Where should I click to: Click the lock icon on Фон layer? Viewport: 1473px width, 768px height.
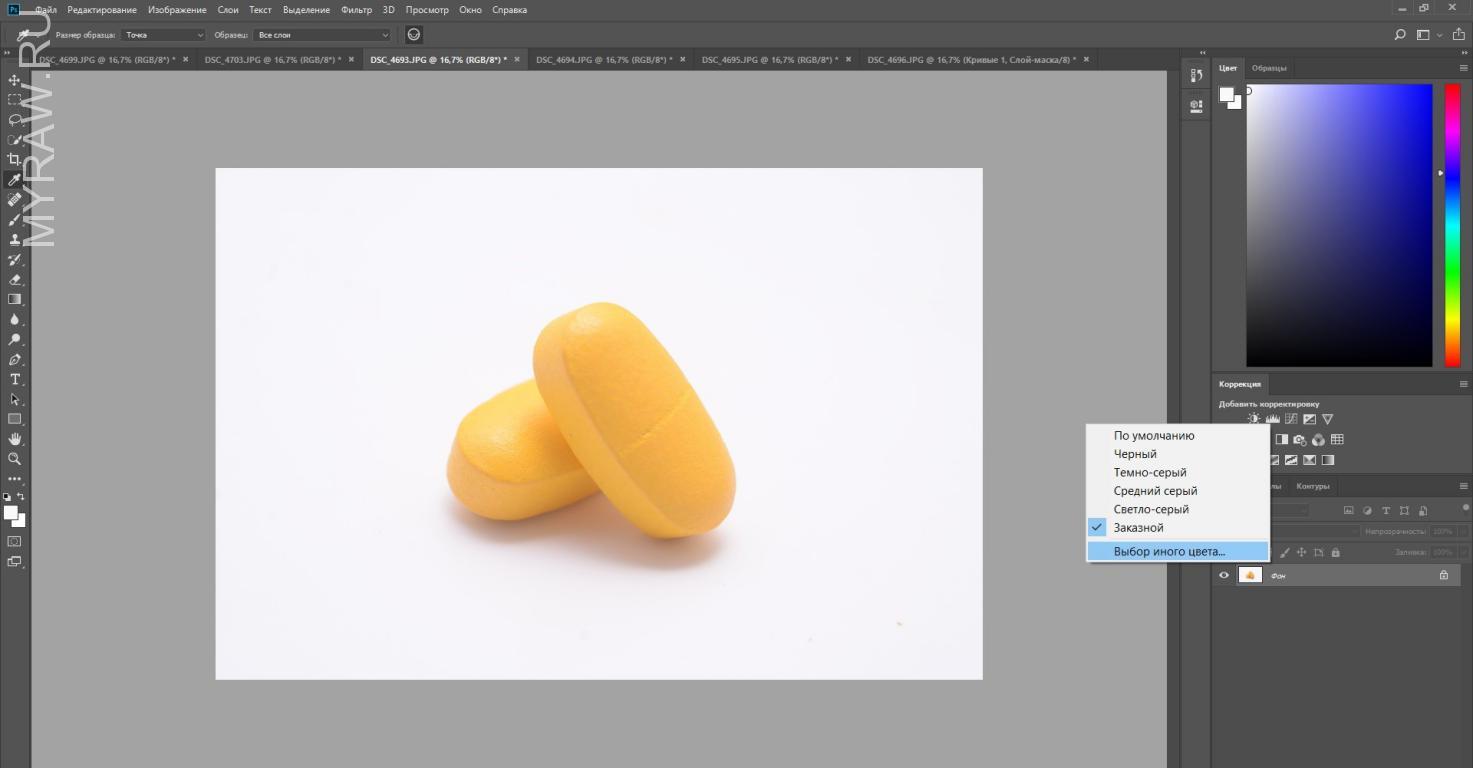pos(1443,575)
